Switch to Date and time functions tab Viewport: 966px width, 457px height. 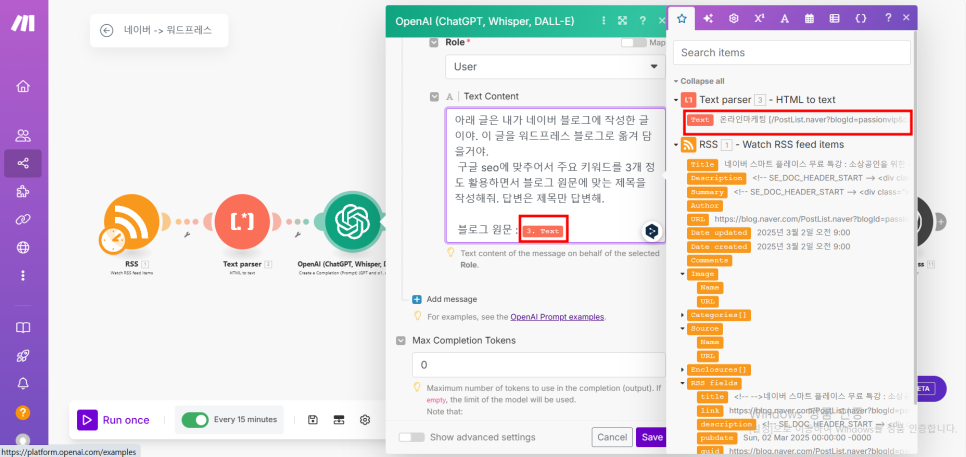[810, 18]
